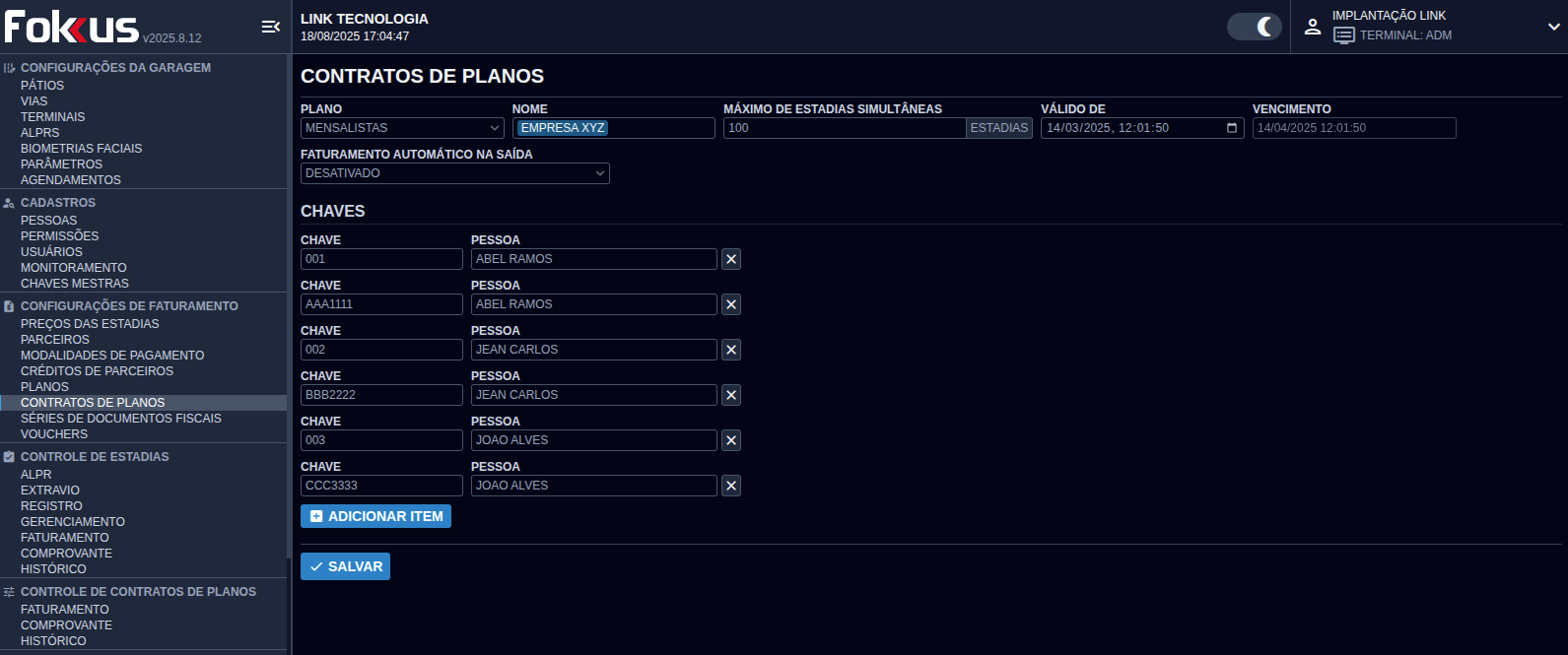This screenshot has height=655, width=1568.
Task: Navigate to the Vouchers page
Action: coord(54,434)
